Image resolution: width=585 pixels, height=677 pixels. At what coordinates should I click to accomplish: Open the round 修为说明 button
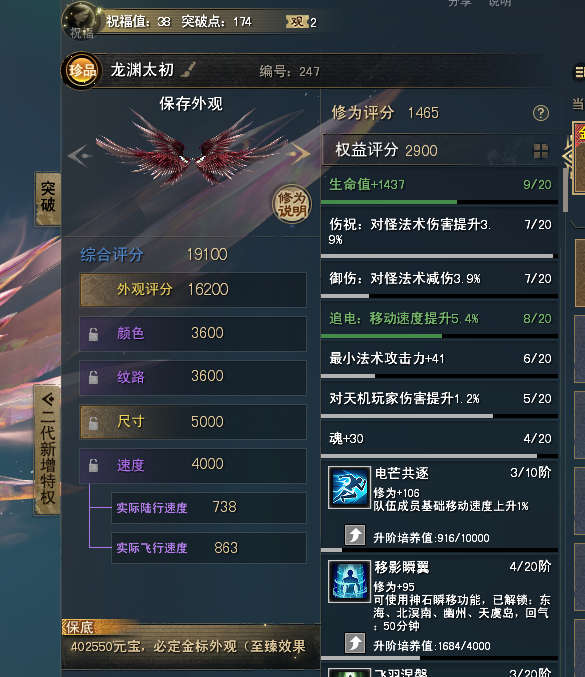click(x=292, y=204)
